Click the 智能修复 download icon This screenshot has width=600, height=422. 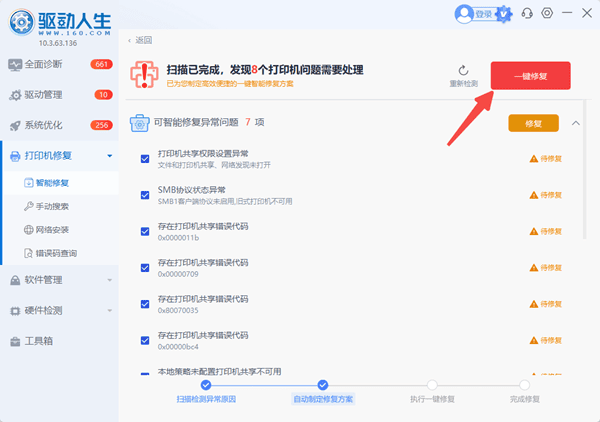[28, 183]
